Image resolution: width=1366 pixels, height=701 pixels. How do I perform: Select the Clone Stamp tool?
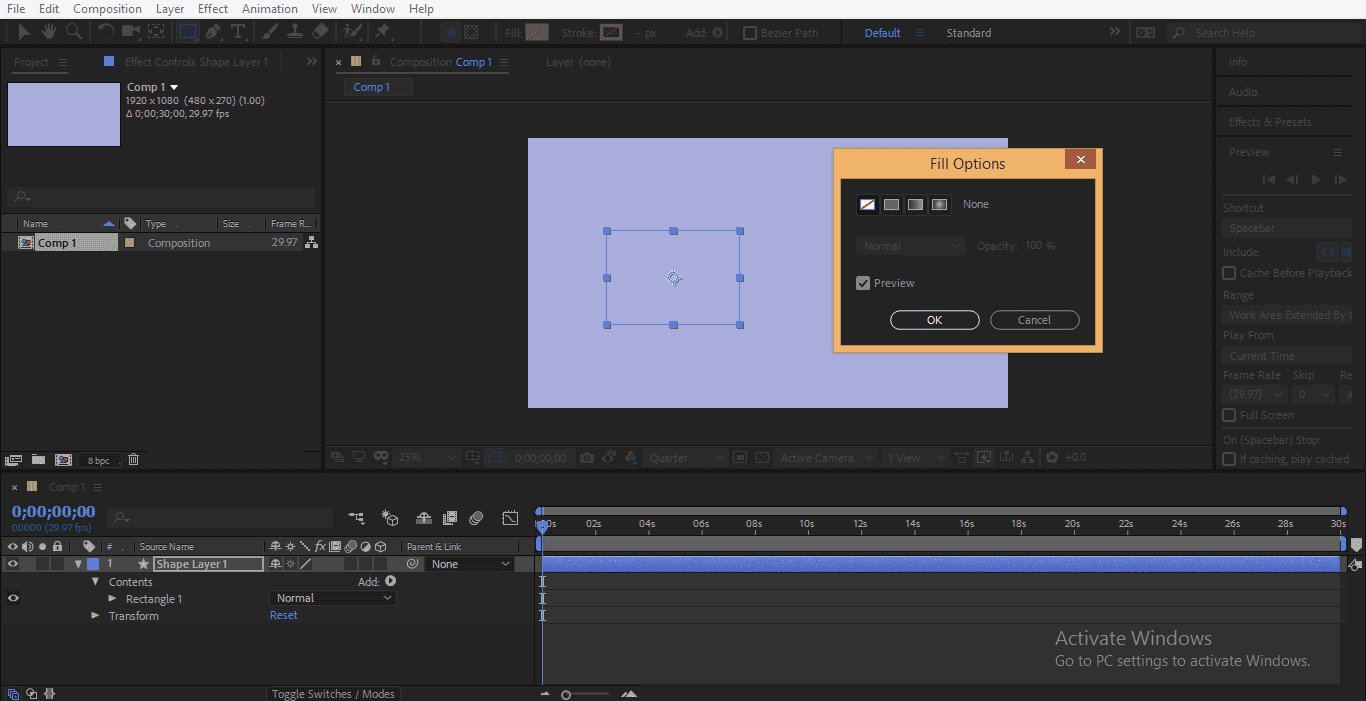click(294, 31)
